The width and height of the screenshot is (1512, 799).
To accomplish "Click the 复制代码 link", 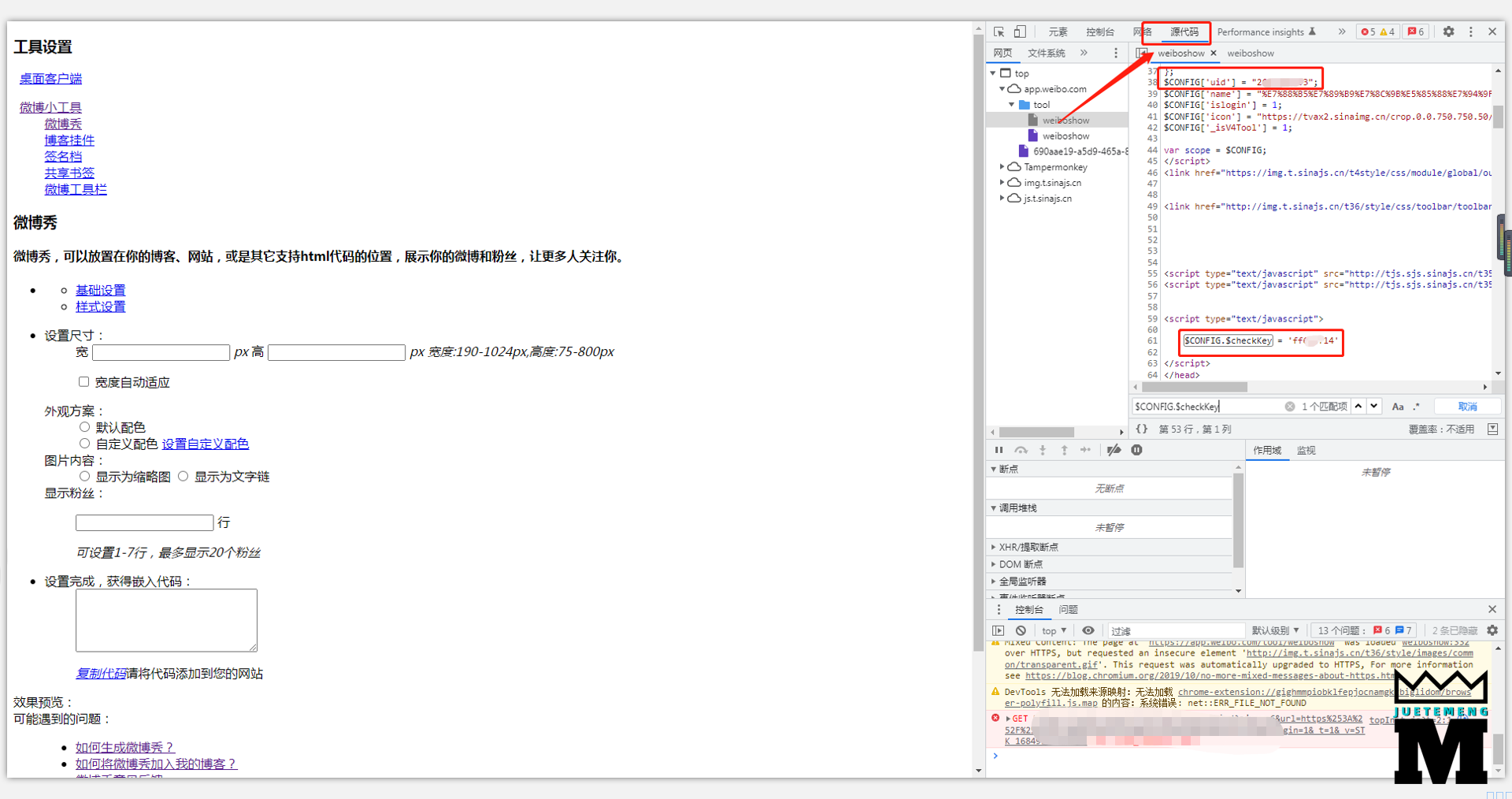I will point(101,673).
